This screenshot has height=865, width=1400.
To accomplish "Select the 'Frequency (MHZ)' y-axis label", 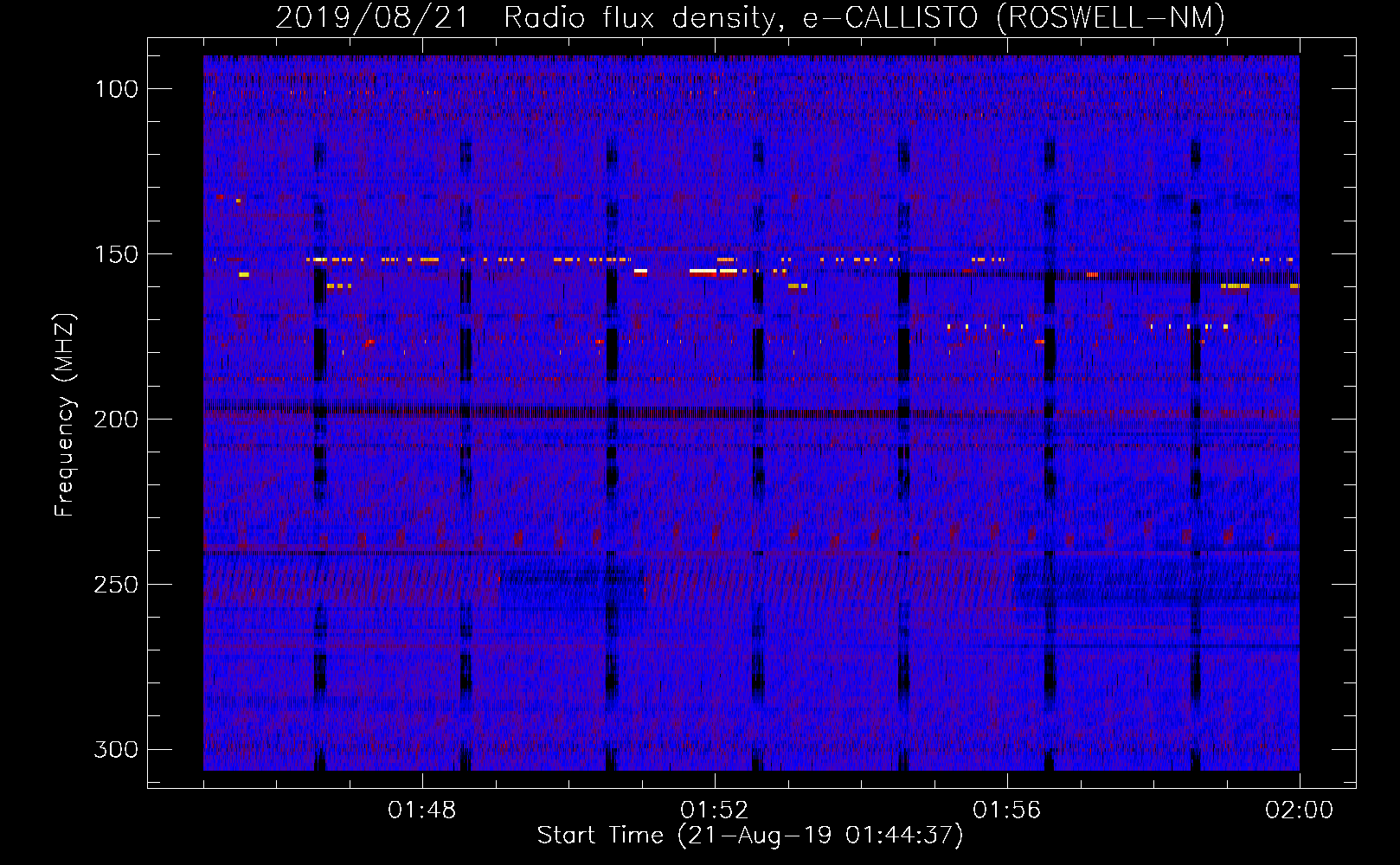I will coord(65,414).
